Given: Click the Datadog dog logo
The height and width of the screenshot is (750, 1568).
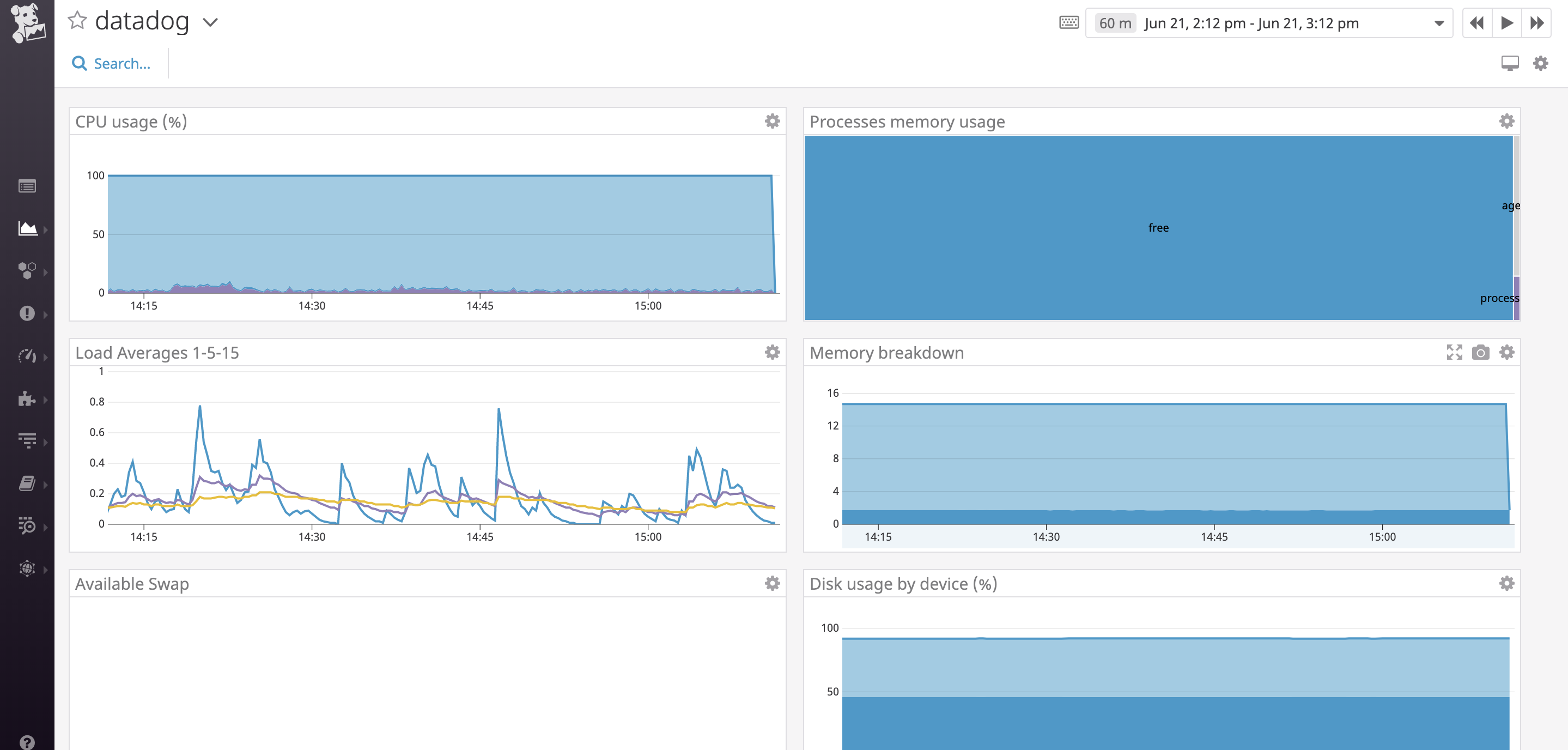Looking at the screenshot, I should (x=27, y=23).
